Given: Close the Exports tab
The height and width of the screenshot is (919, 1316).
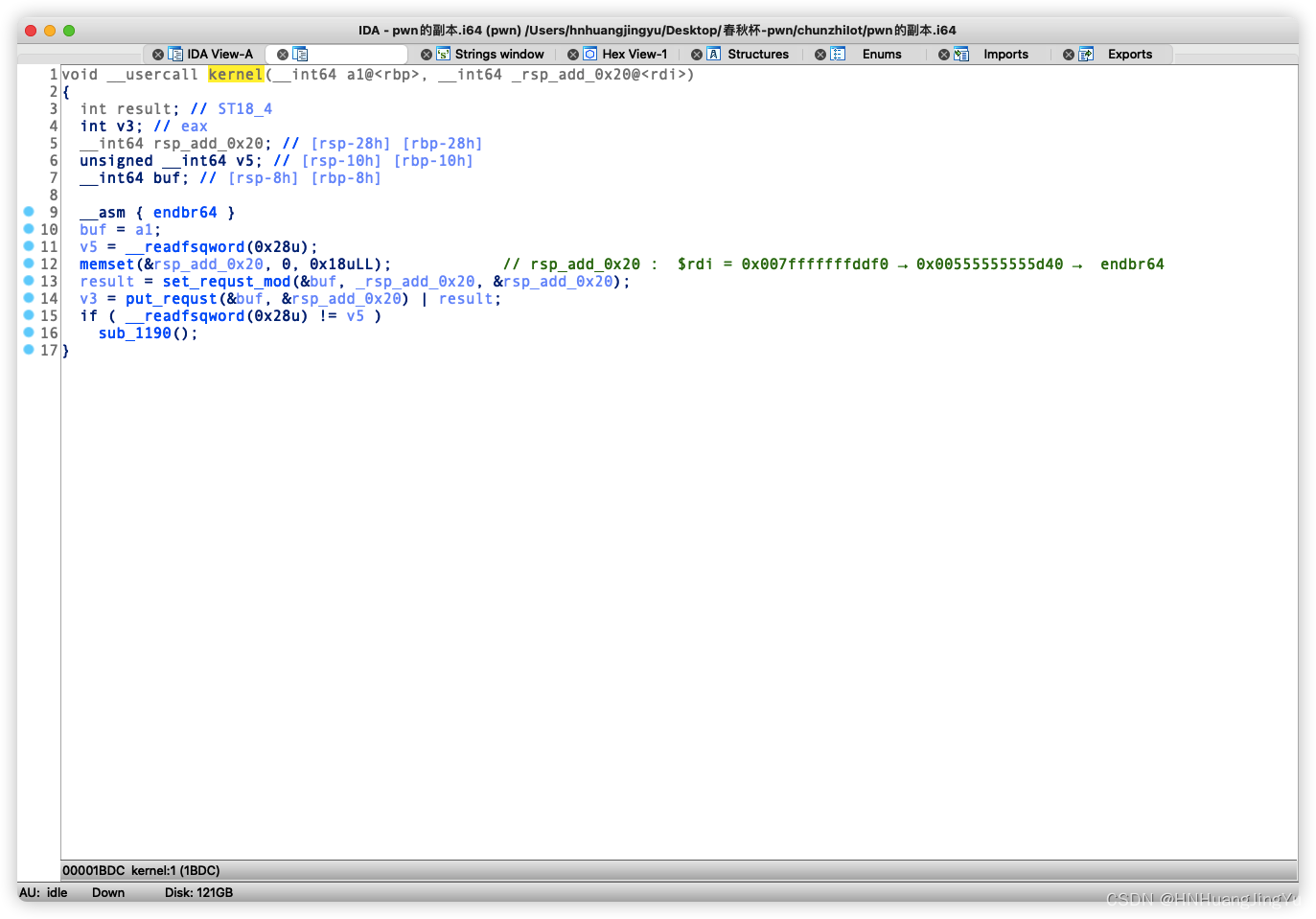Looking at the screenshot, I should click(x=1069, y=55).
